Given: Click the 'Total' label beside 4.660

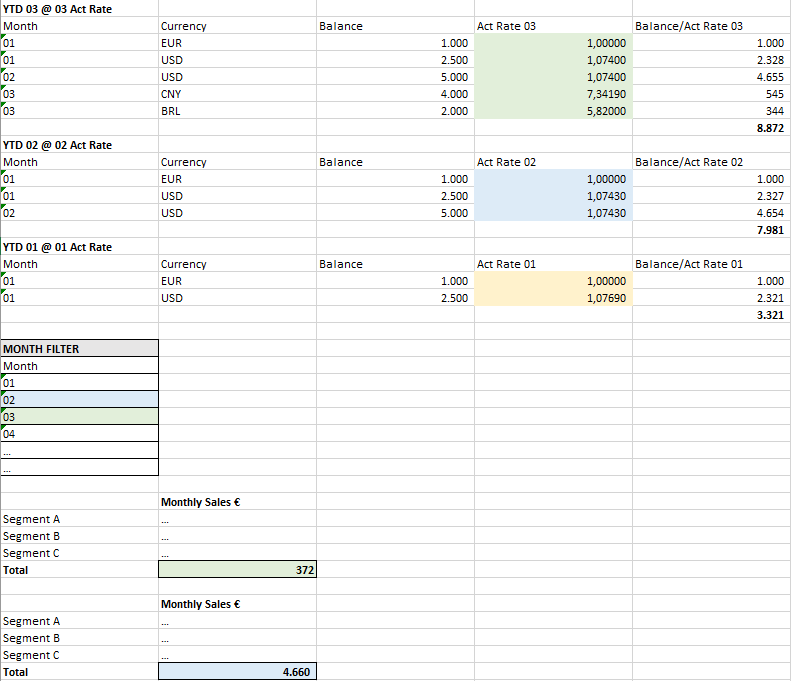Looking at the screenshot, I should click(x=80, y=672).
